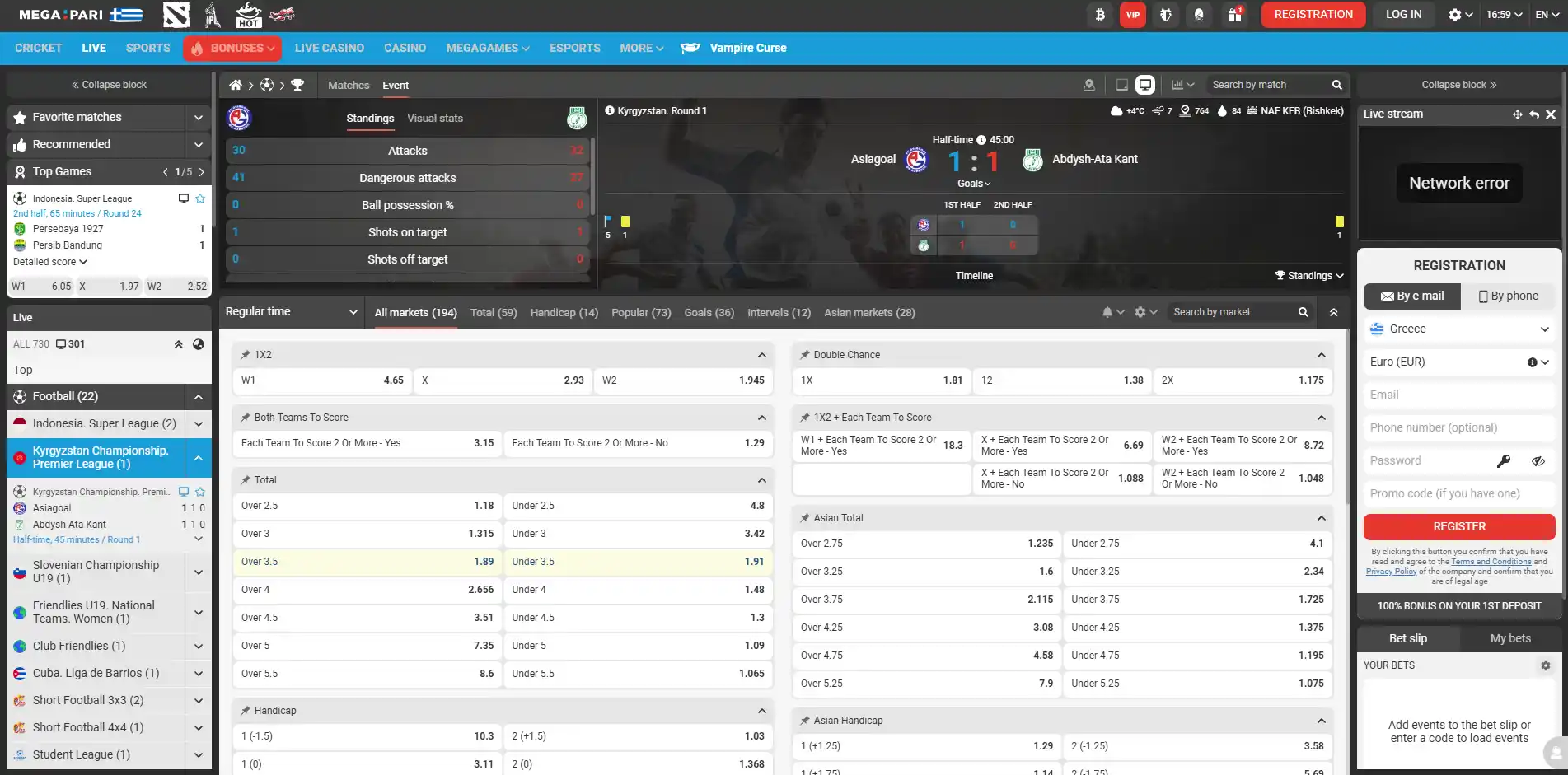Click the football breadcrumb icon
The image size is (1568, 775).
click(267, 85)
